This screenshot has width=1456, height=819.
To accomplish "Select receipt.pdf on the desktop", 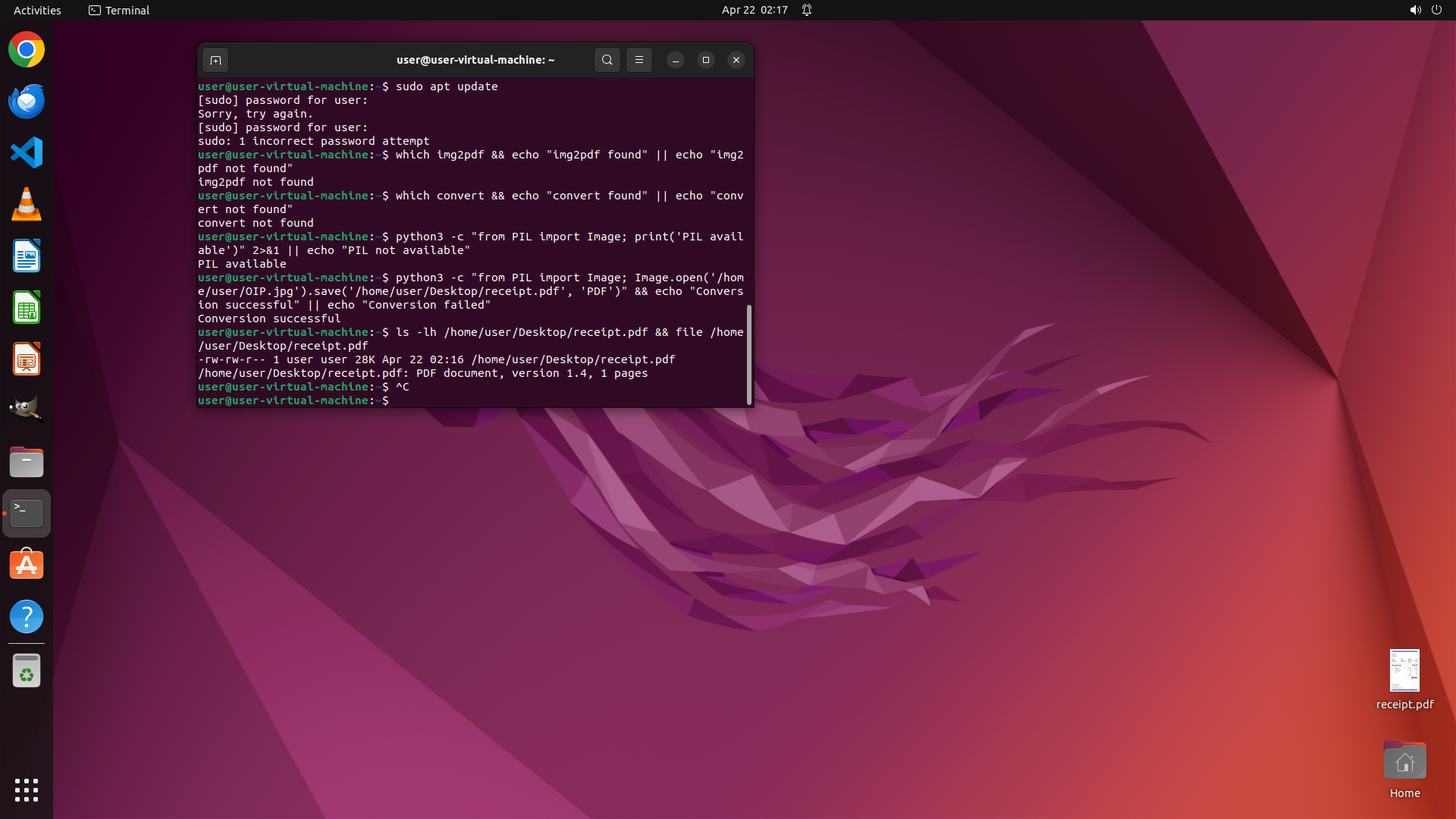I will [x=1404, y=671].
